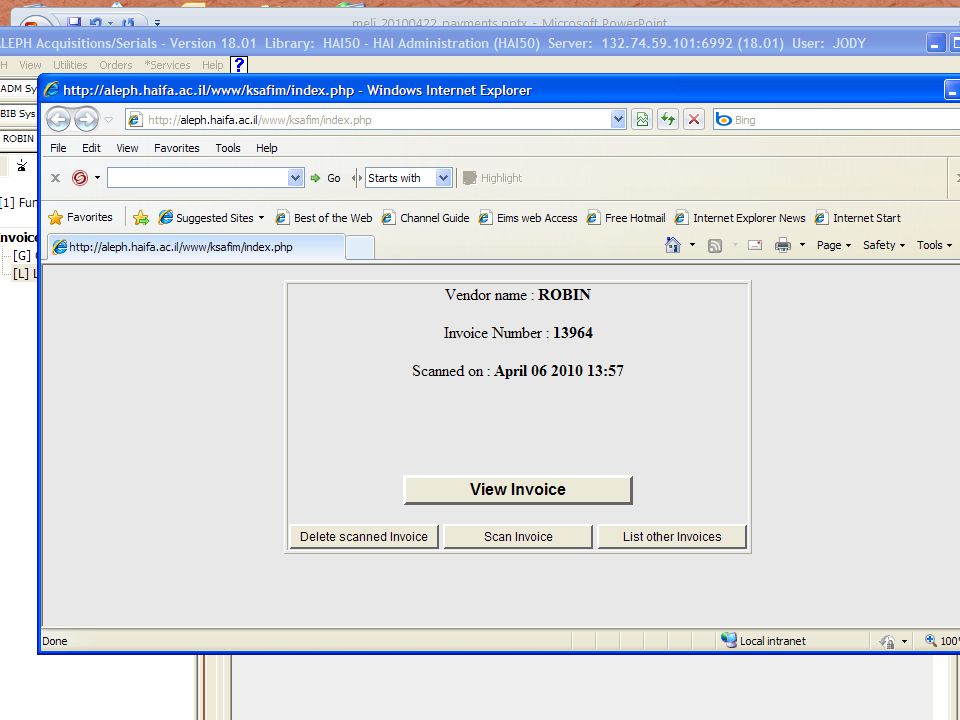Viewport: 960px width, 720px height.
Task: Click the Print icon
Action: point(783,246)
